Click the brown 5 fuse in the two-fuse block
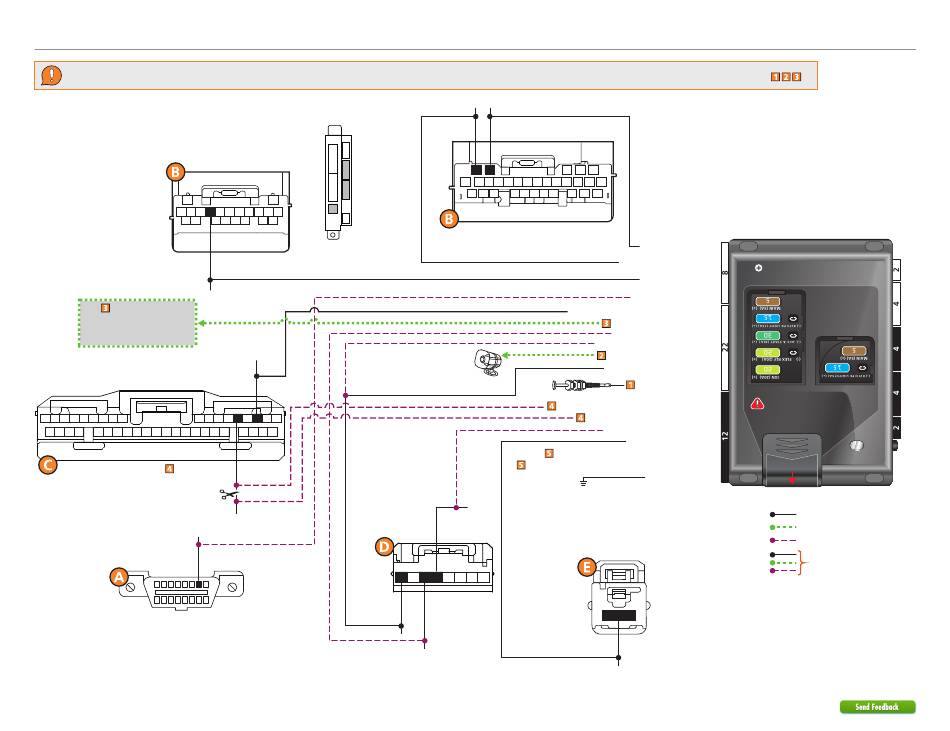950x731 pixels. tap(854, 351)
